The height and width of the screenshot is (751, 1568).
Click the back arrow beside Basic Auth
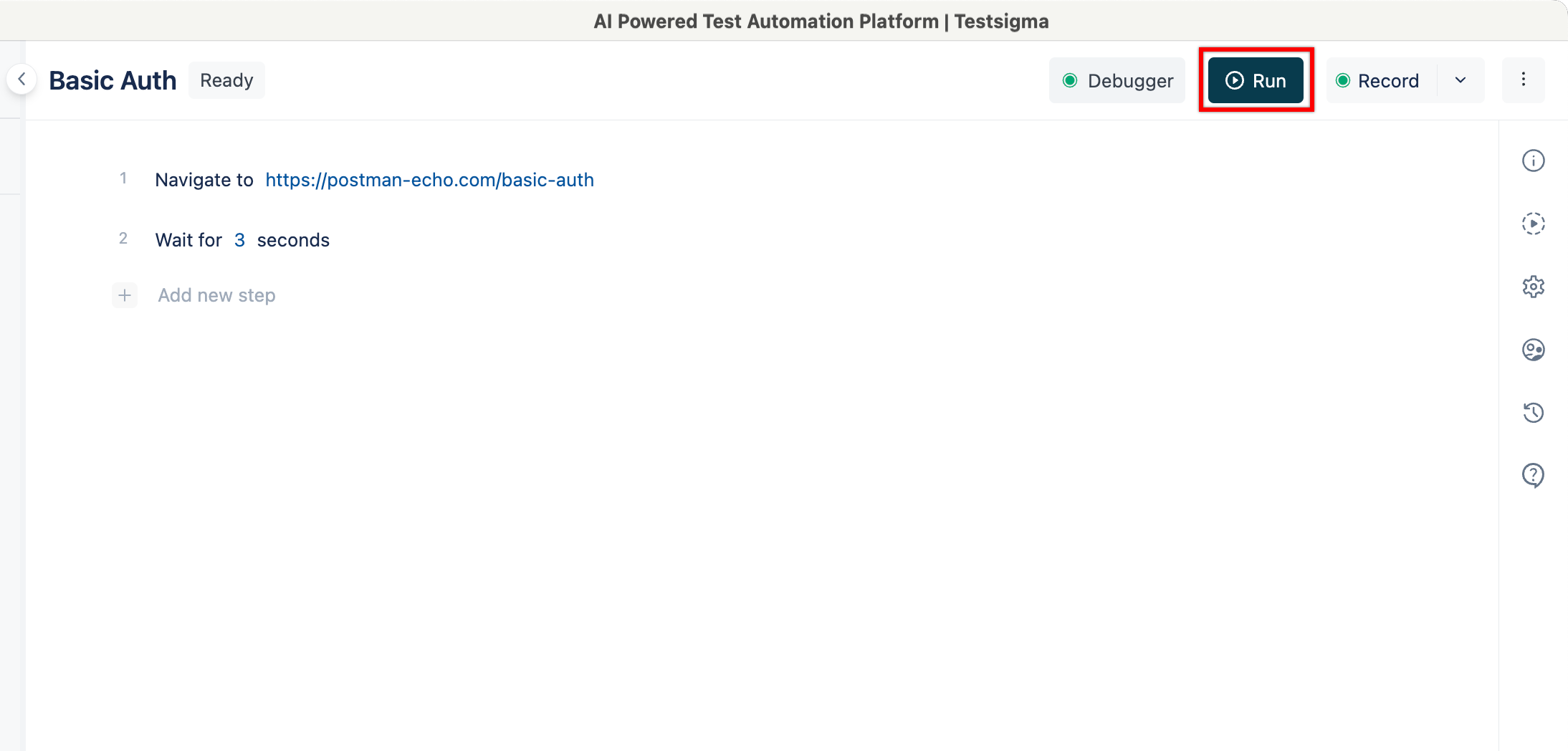click(21, 80)
